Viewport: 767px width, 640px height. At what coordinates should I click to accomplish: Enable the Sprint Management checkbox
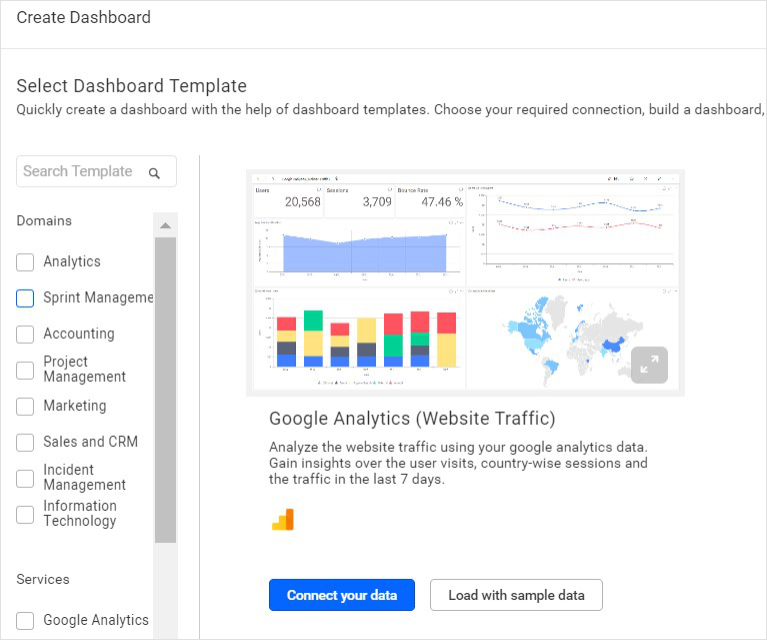(x=25, y=298)
